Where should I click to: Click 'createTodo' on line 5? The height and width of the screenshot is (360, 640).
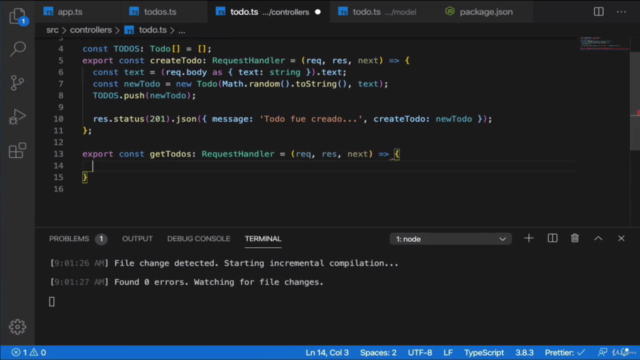point(176,60)
